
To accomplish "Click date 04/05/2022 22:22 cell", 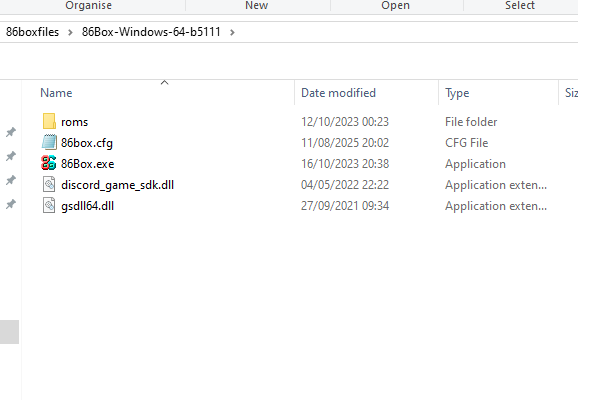I will click(x=345, y=185).
